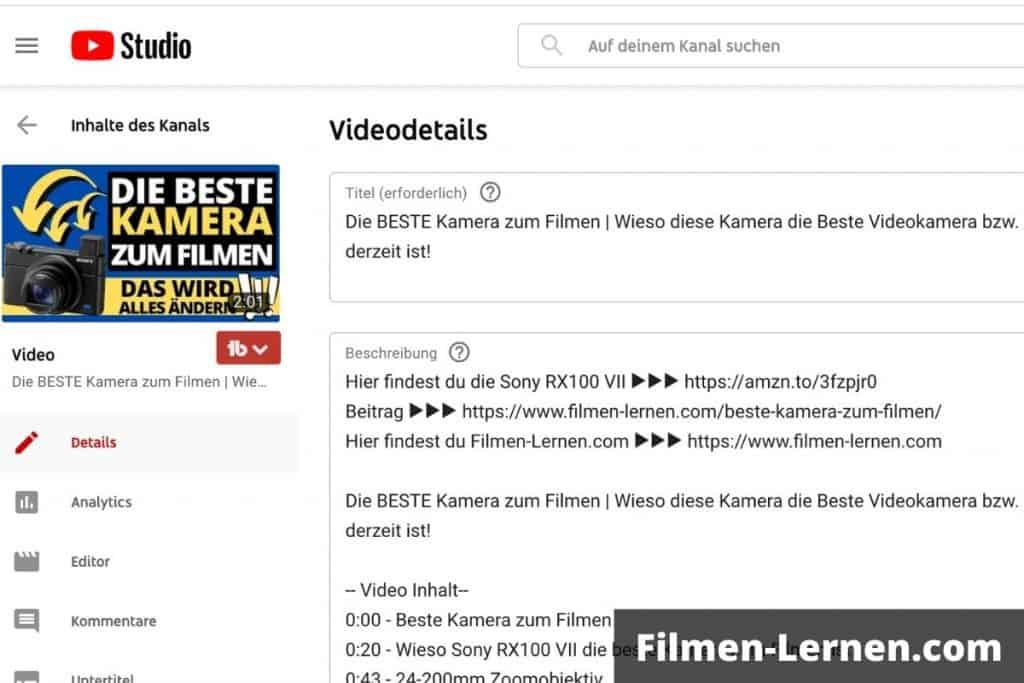
Task: Click the pencil Details icon
Action: tap(27, 442)
